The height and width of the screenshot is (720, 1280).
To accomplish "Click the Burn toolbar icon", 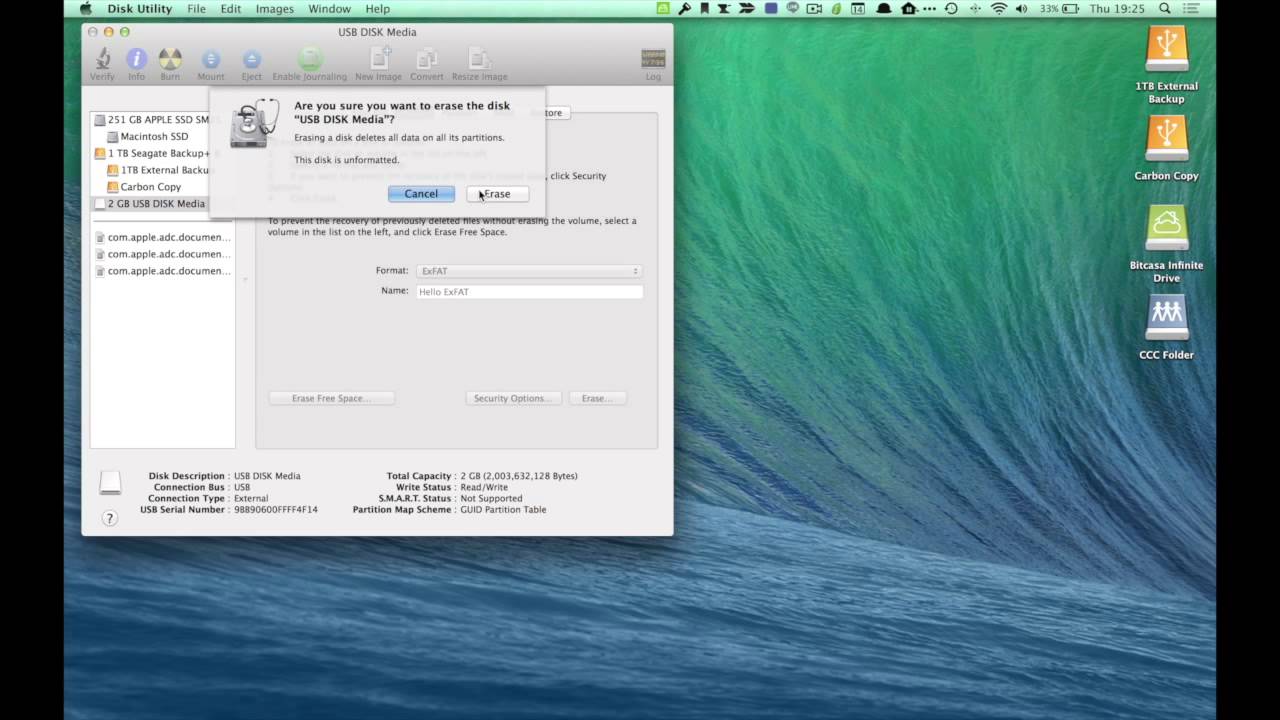I will pos(170,59).
